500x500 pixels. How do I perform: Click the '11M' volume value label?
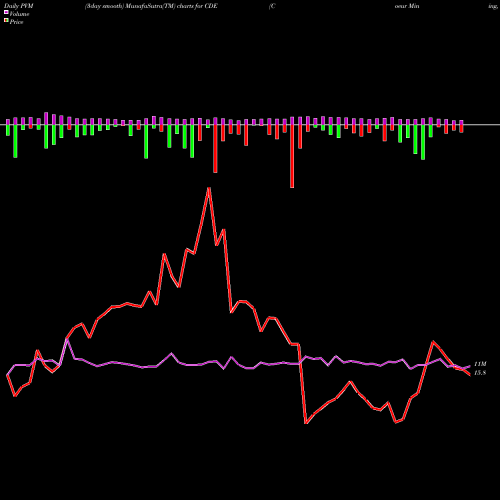point(480,364)
